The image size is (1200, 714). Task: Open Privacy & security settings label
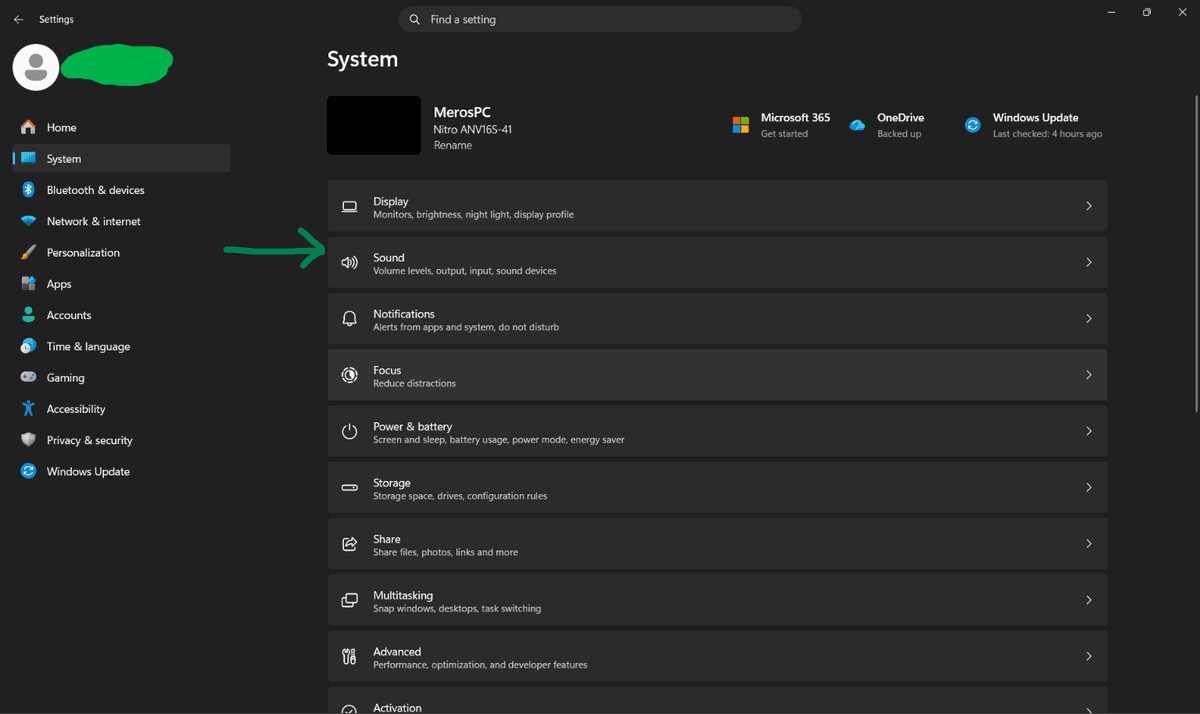tap(89, 440)
